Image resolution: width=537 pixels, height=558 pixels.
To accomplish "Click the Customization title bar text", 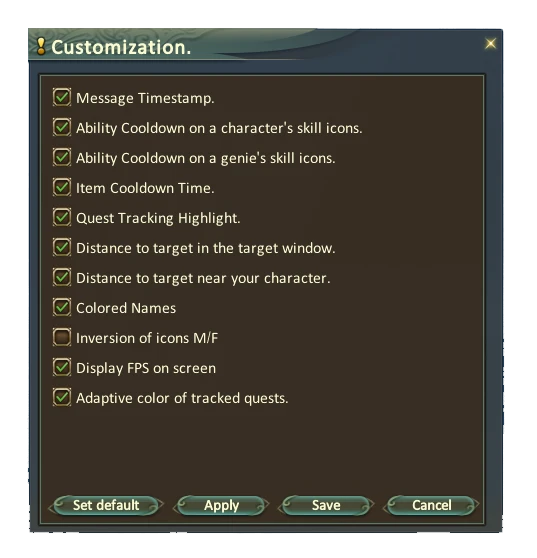I will (x=121, y=47).
